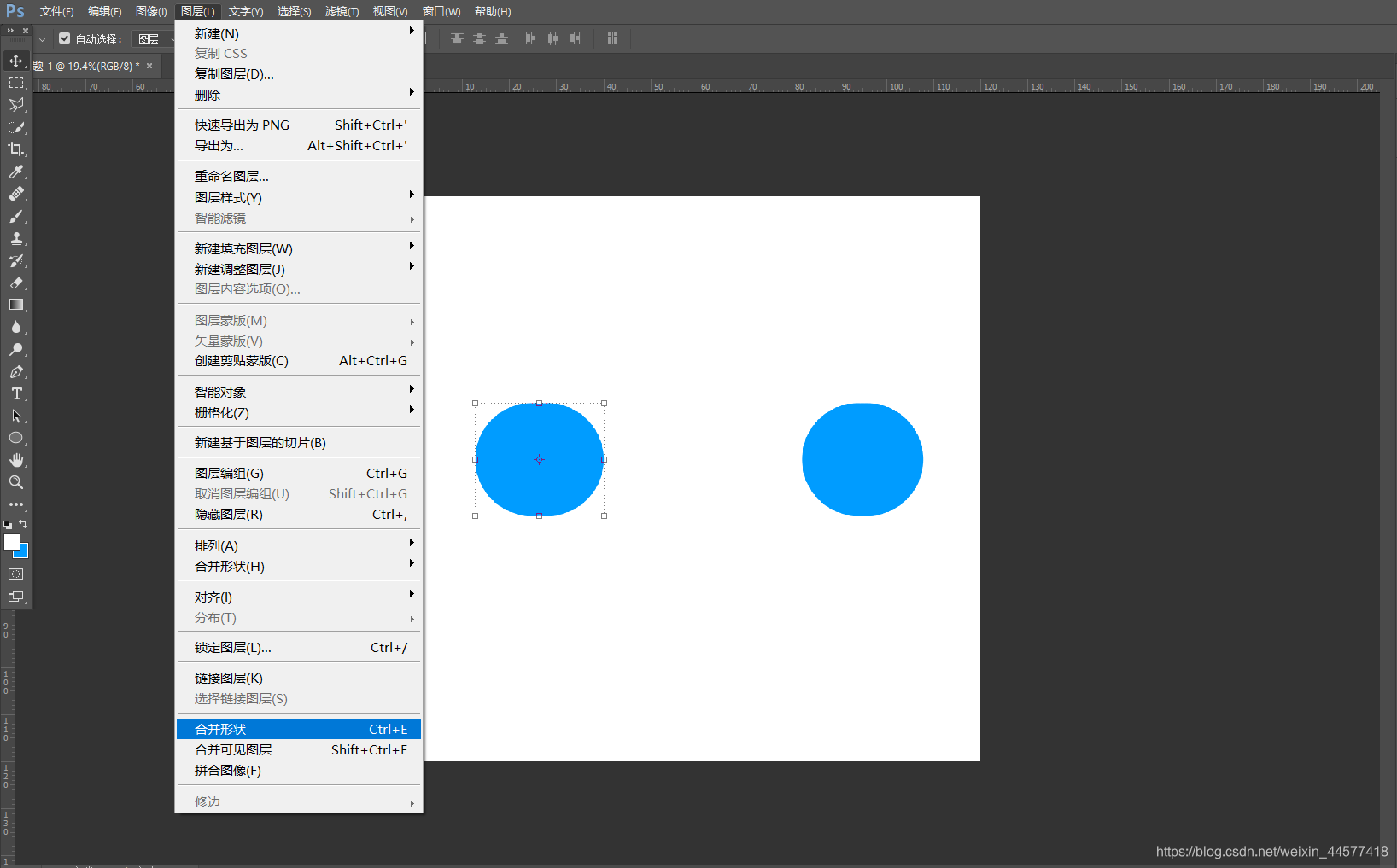Toggle Quick Mask mode

16,574
